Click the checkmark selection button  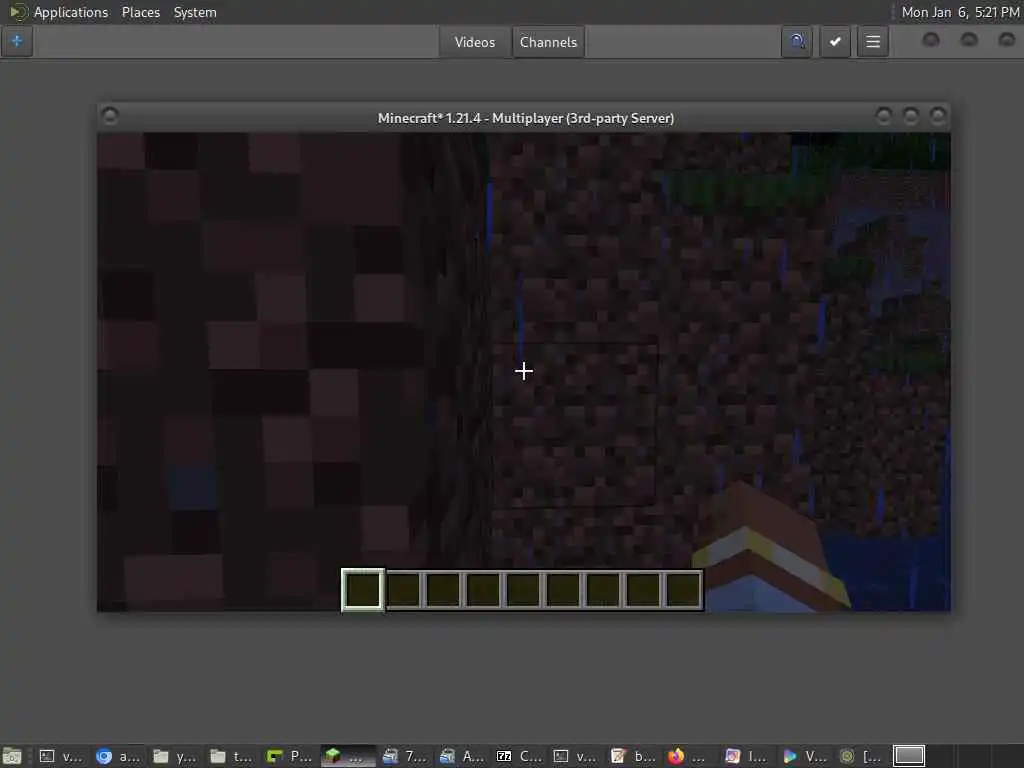pos(835,42)
